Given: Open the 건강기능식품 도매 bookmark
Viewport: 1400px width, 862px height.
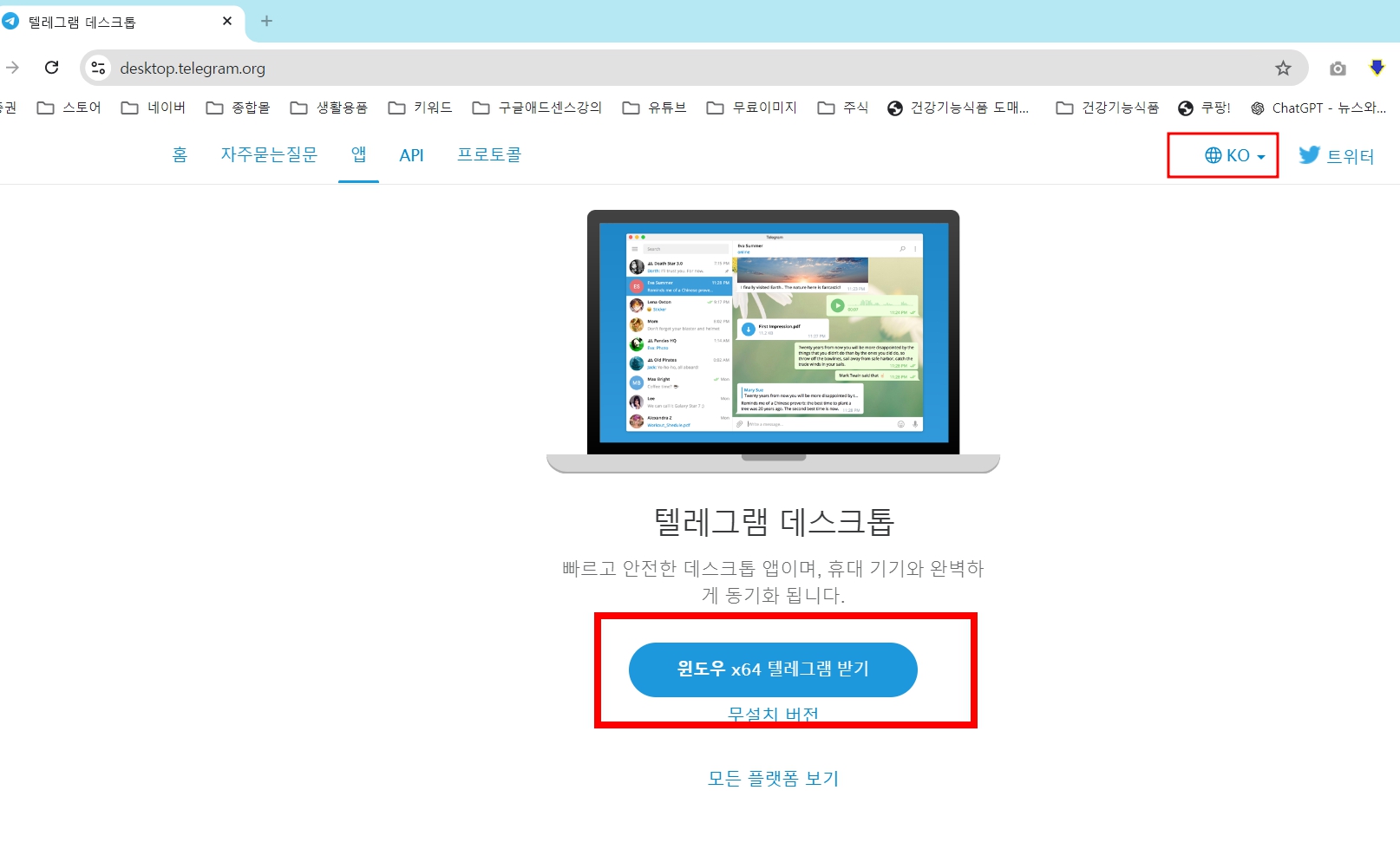Looking at the screenshot, I should point(958,108).
